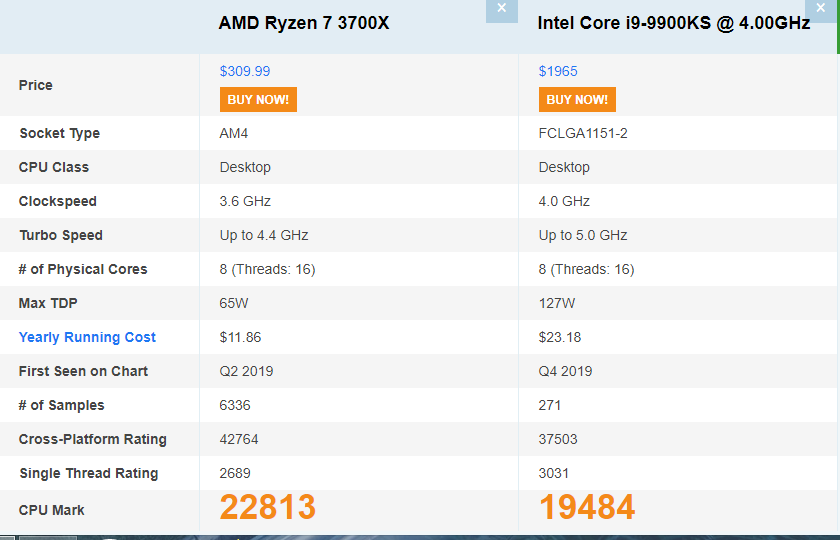This screenshot has width=840, height=540.
Task: Click the 271 samples value
Action: pos(550,405)
